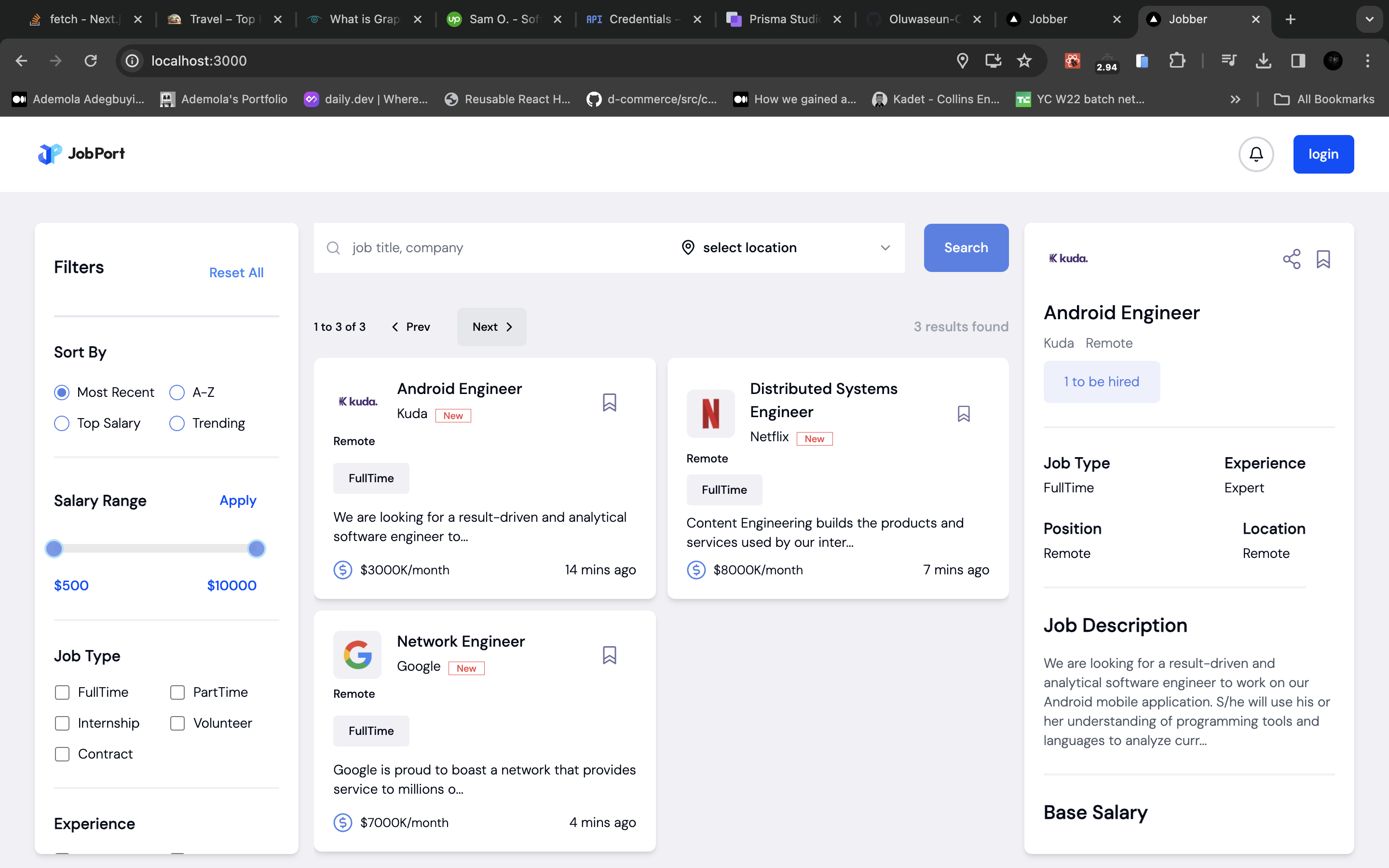Select the A-Z sort option

(x=177, y=392)
